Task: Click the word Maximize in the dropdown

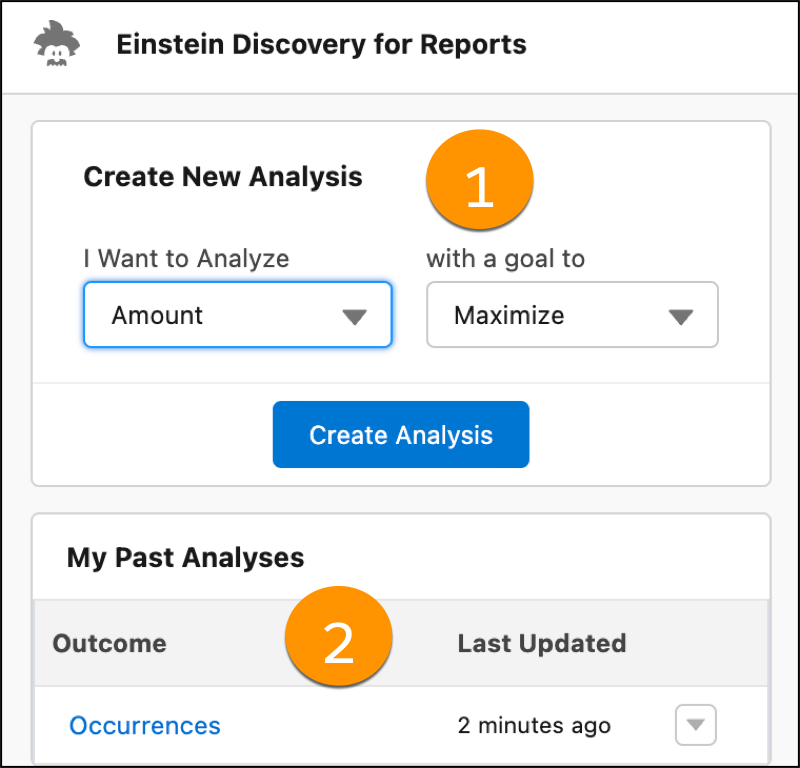Action: [509, 315]
